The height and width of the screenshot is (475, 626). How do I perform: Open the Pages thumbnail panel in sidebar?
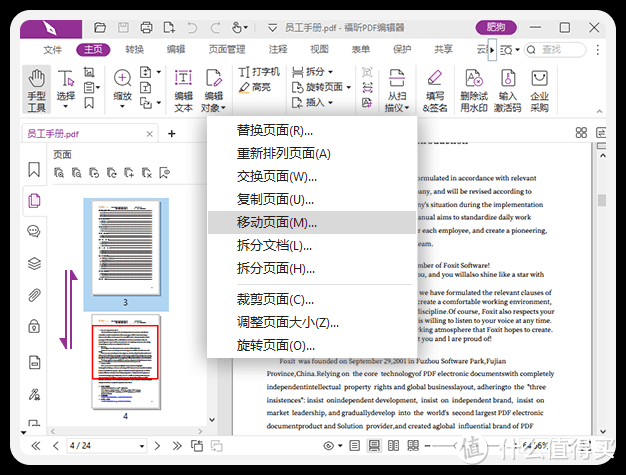[x=34, y=200]
